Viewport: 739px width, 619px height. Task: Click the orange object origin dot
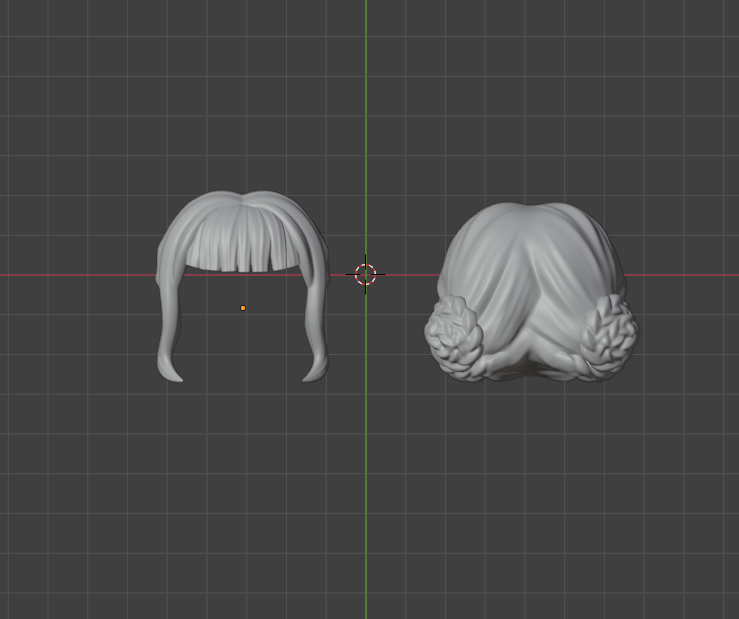tap(243, 308)
